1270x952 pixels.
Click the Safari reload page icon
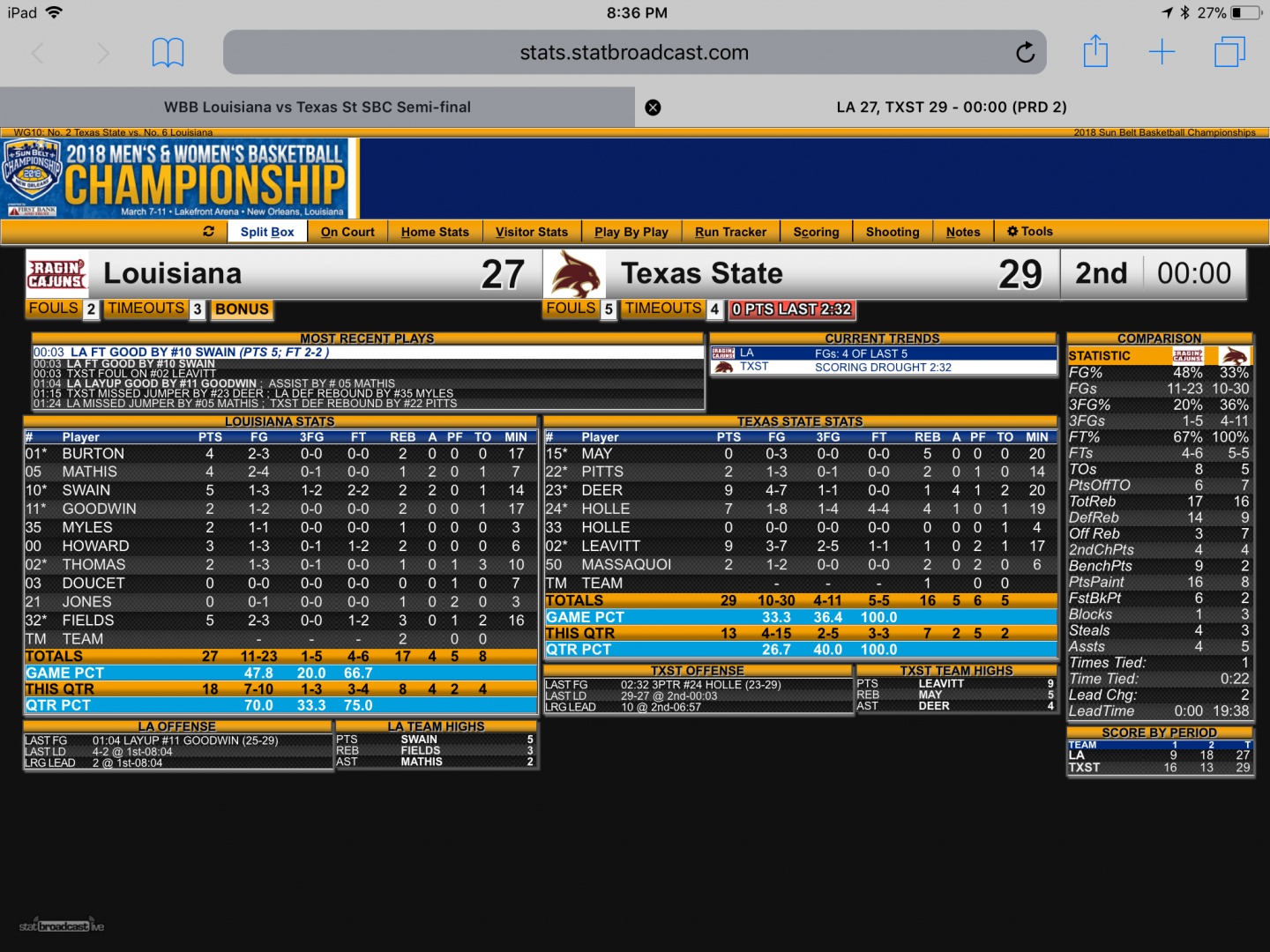pos(1025,53)
